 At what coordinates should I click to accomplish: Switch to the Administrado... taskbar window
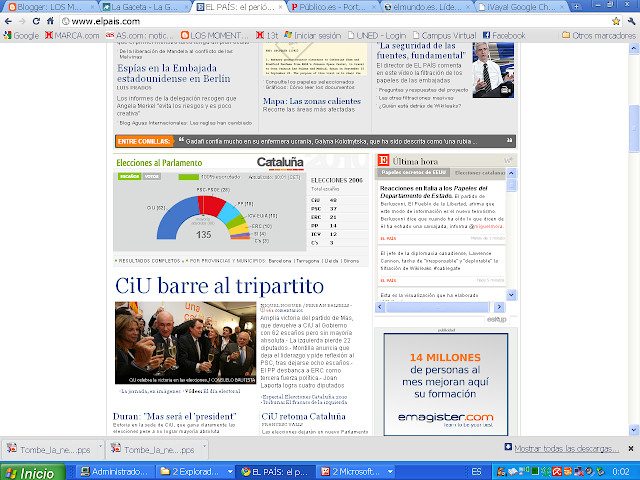[116, 472]
